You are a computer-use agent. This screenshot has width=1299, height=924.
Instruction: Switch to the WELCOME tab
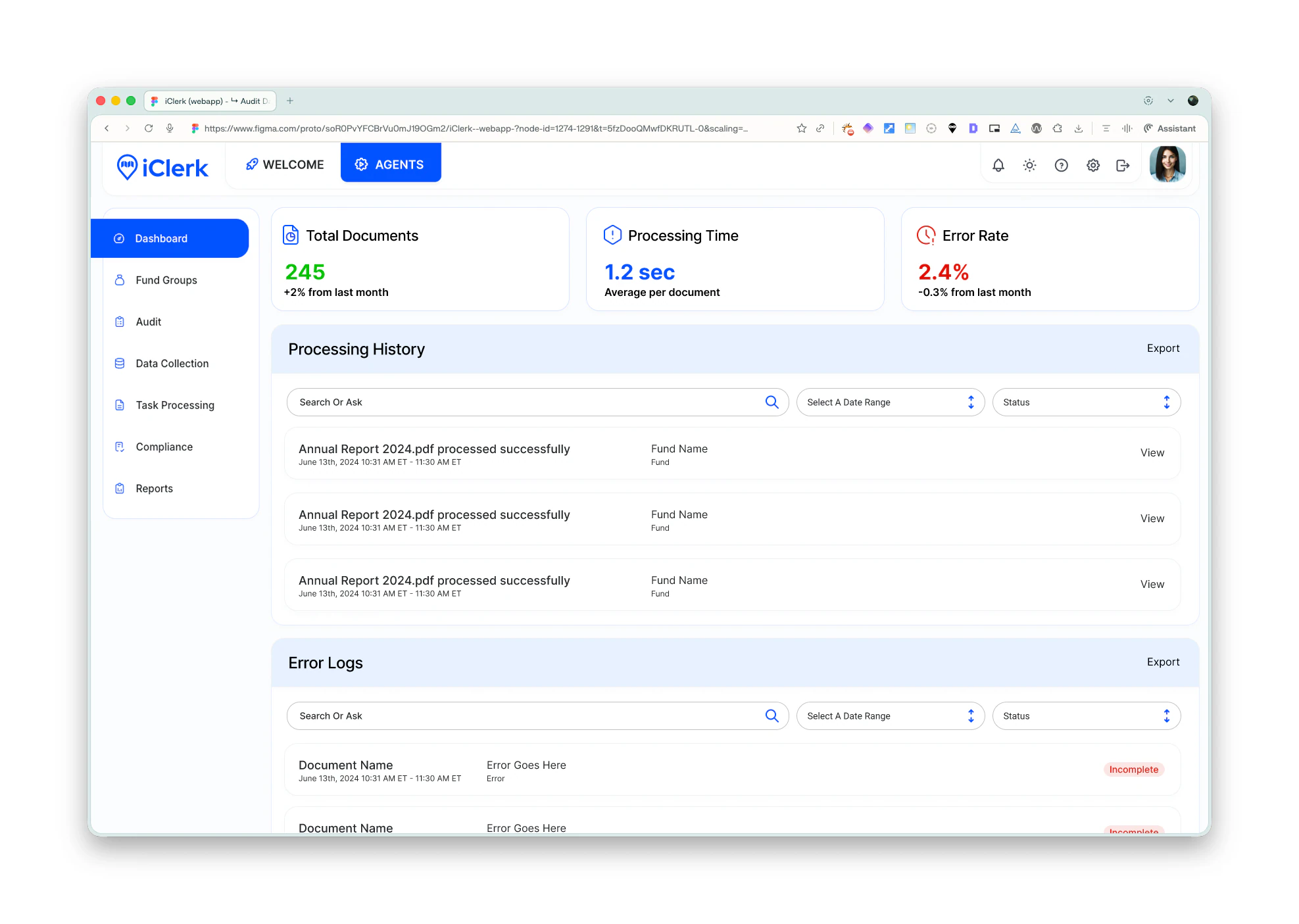pos(284,164)
